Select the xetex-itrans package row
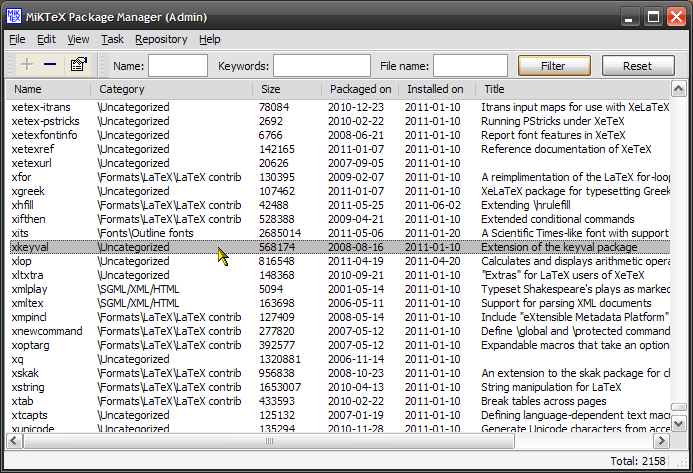The image size is (693, 473). pyautogui.click(x=339, y=107)
